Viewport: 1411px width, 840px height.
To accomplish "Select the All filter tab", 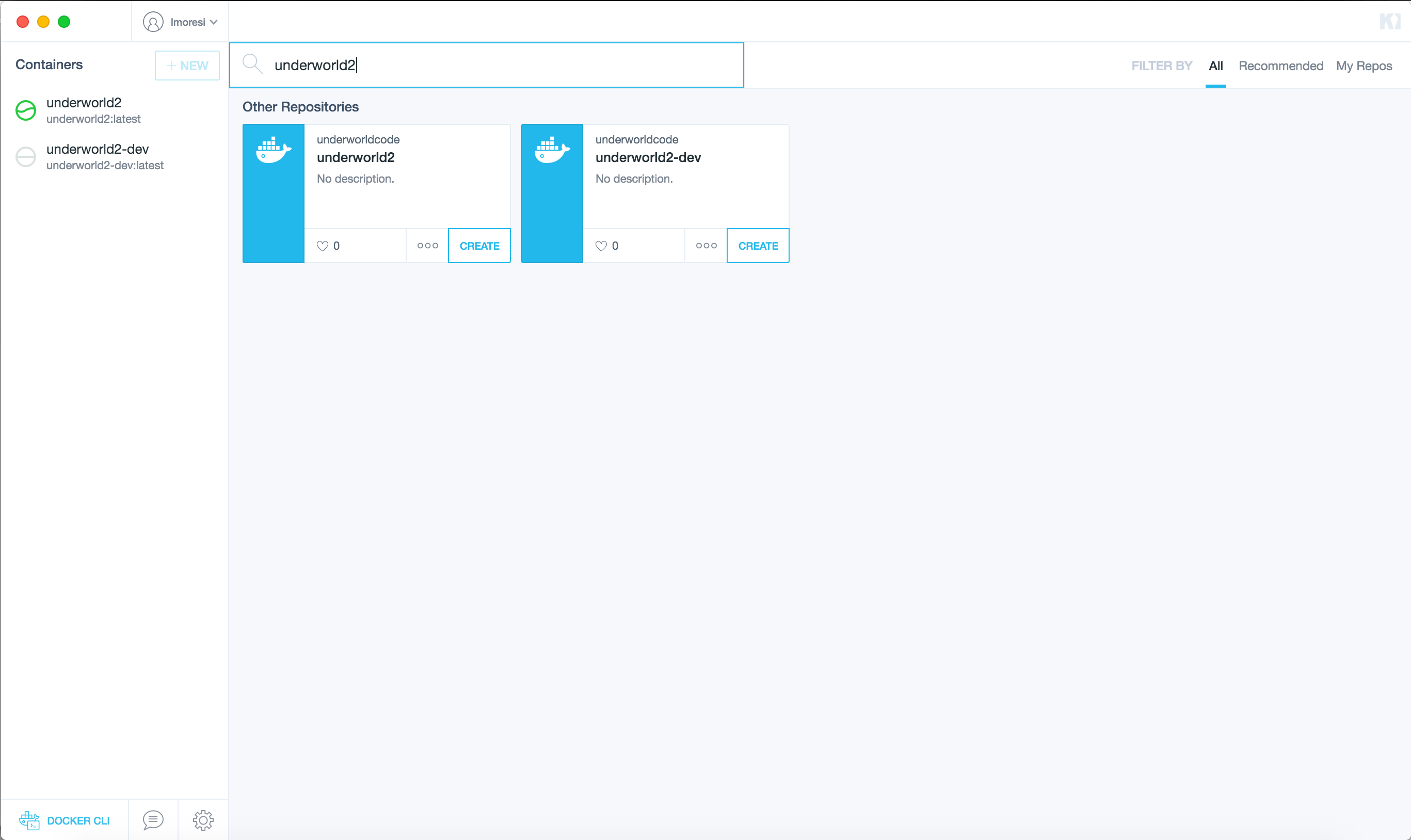I will 1216,66.
